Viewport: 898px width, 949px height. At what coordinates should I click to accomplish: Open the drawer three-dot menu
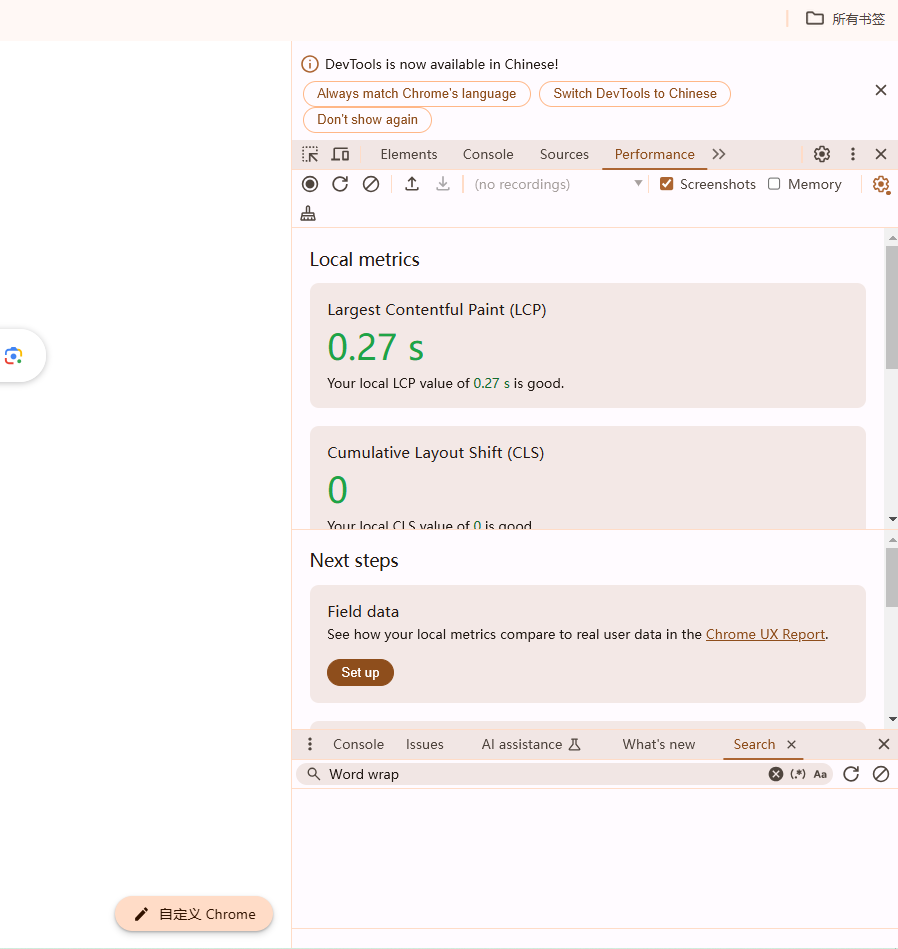(x=310, y=744)
